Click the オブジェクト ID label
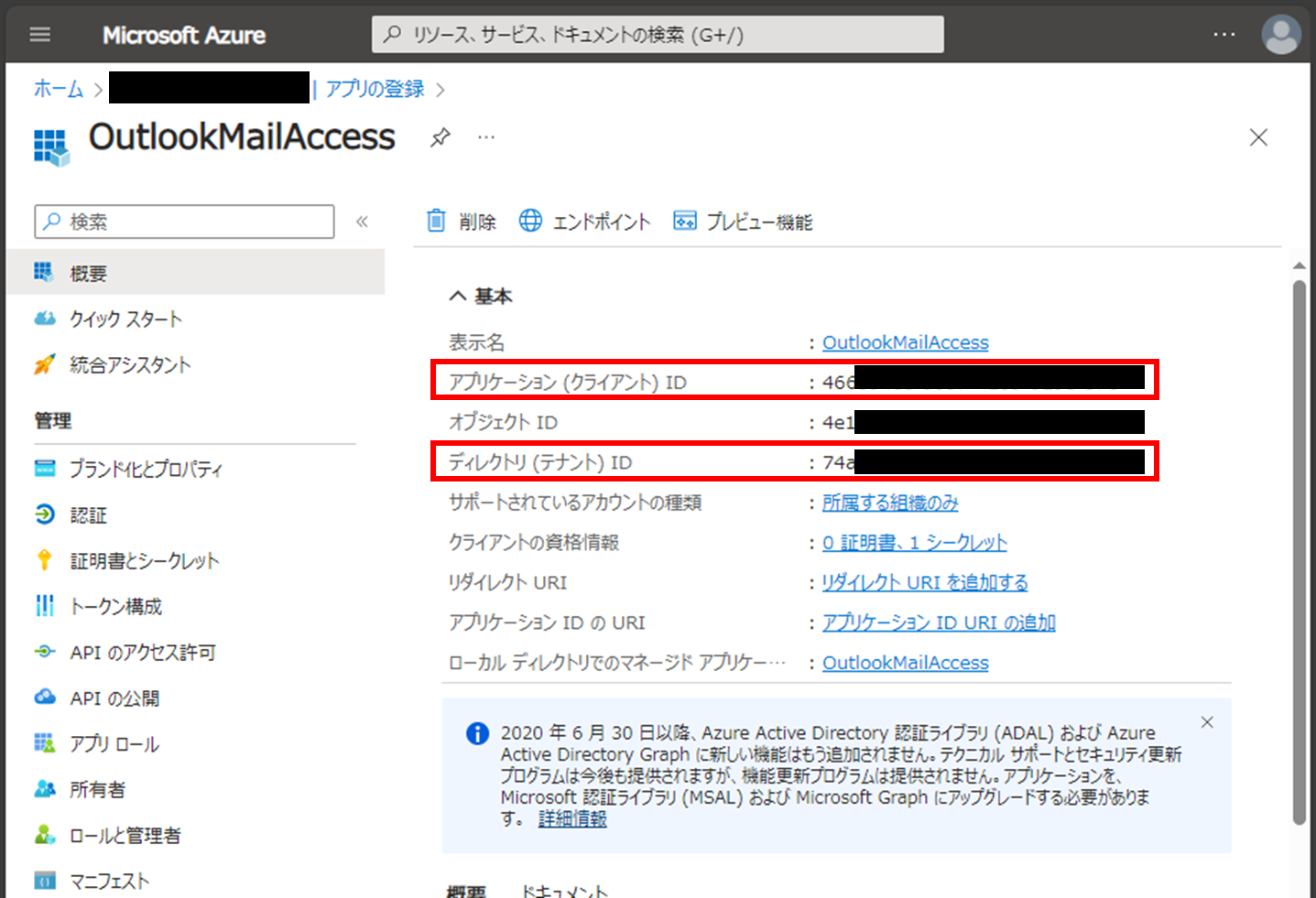Image resolution: width=1316 pixels, height=898 pixels. (503, 422)
